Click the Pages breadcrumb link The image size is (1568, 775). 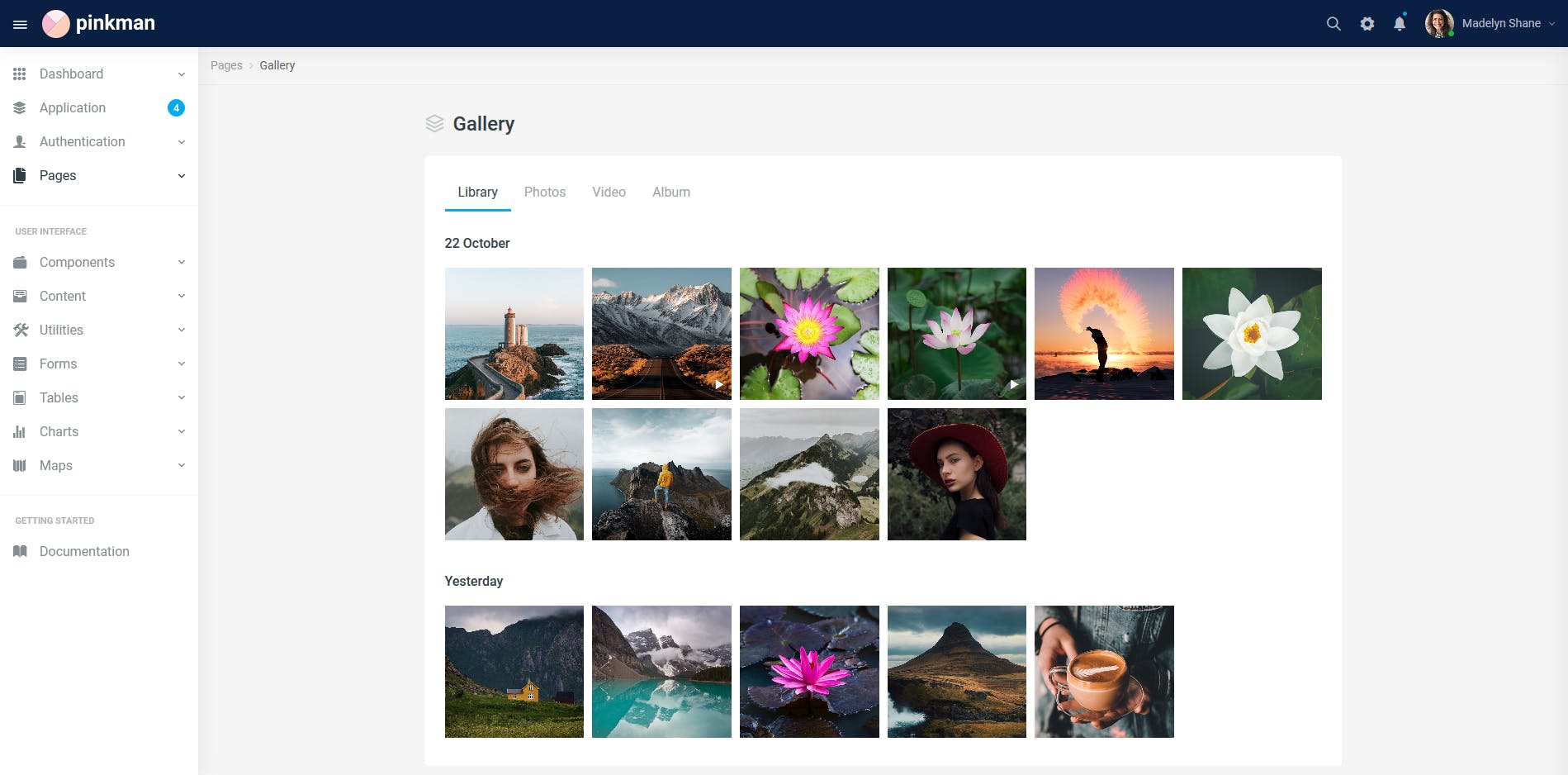226,65
